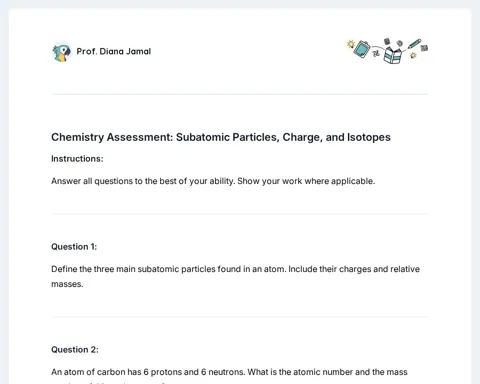The image size is (480, 384).
Task: Click the Prof. Diana Jamal name
Action: (114, 51)
